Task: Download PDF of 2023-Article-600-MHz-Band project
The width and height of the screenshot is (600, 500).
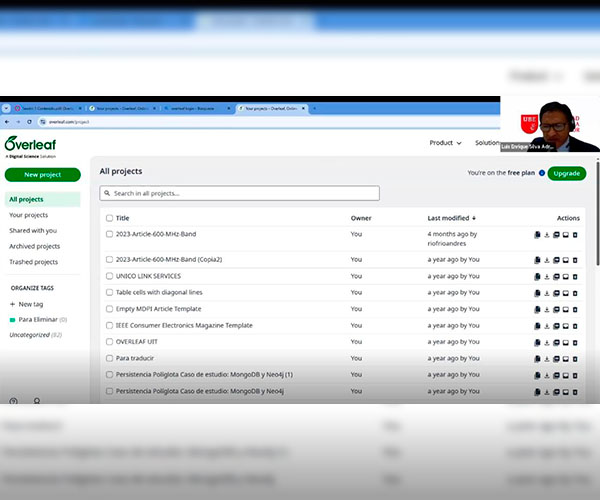Action: (556, 235)
